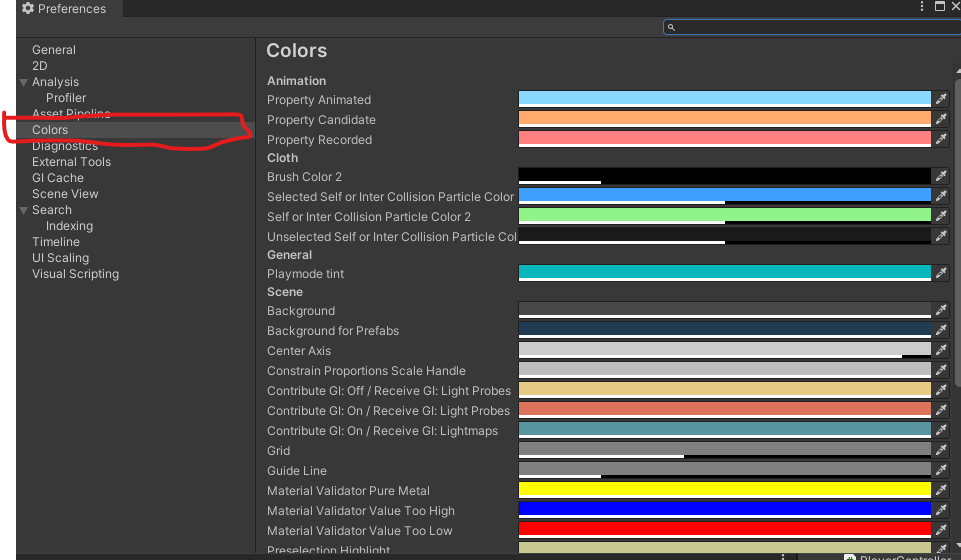The height and width of the screenshot is (560, 961).
Task: Collapse the Analysis tree section
Action: point(24,82)
